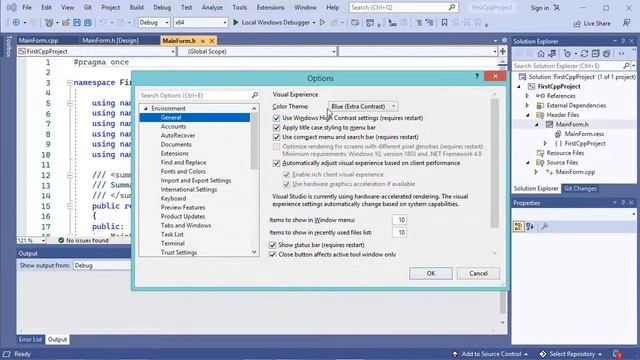
Task: Click the navigate backward circle icon
Action: pos(16,22)
